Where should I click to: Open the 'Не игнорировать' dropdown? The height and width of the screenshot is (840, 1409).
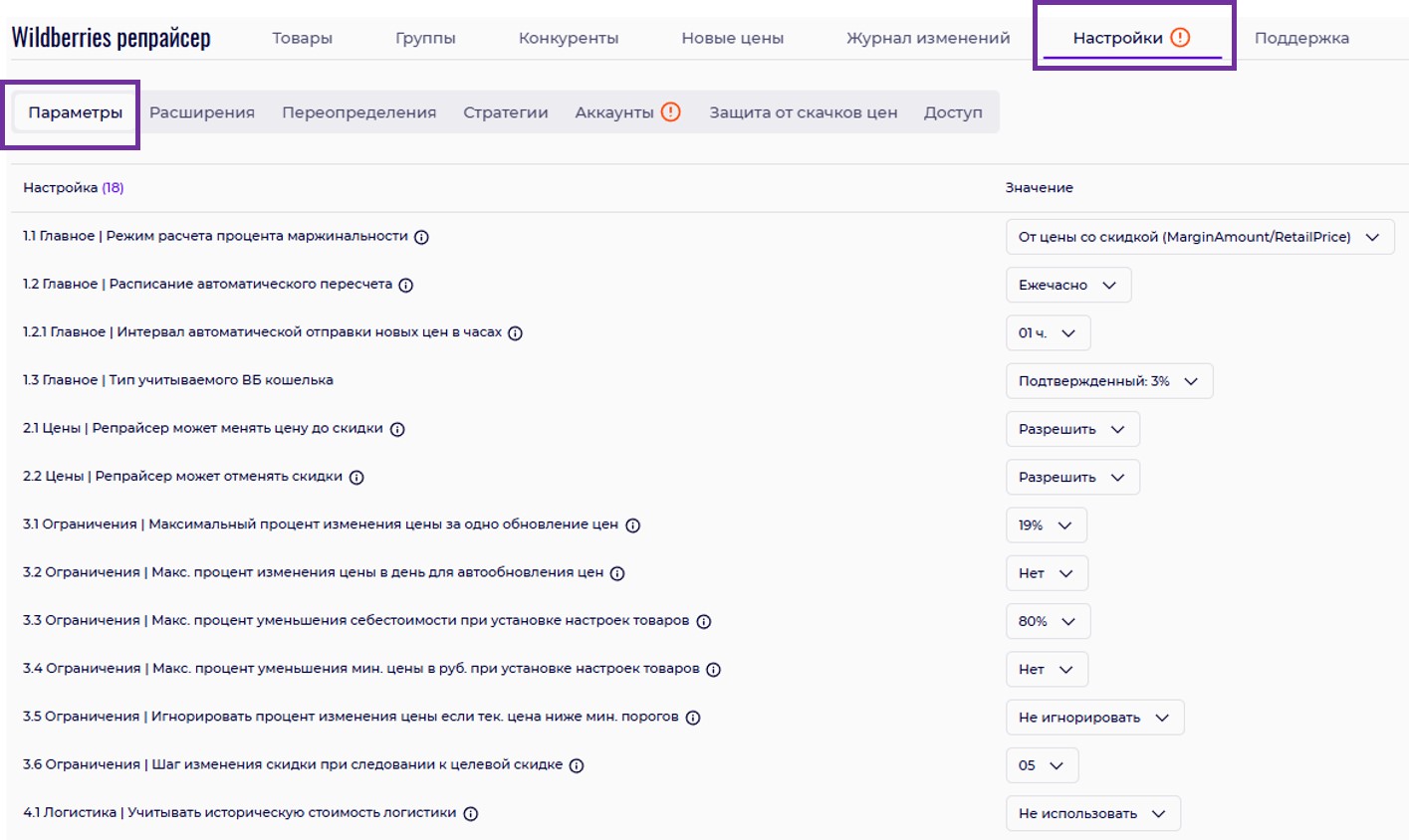(x=1094, y=718)
